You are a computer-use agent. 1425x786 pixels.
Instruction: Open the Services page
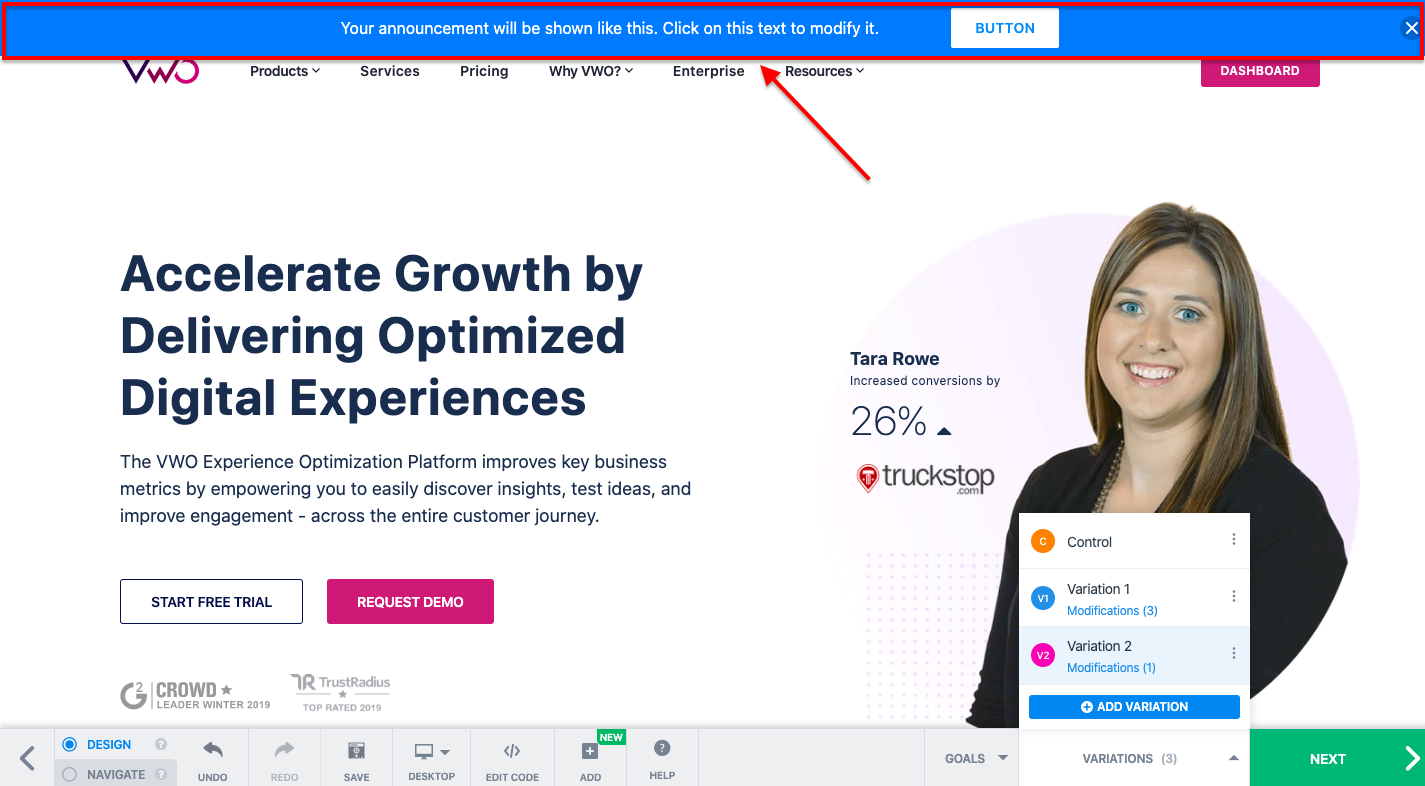click(x=390, y=71)
